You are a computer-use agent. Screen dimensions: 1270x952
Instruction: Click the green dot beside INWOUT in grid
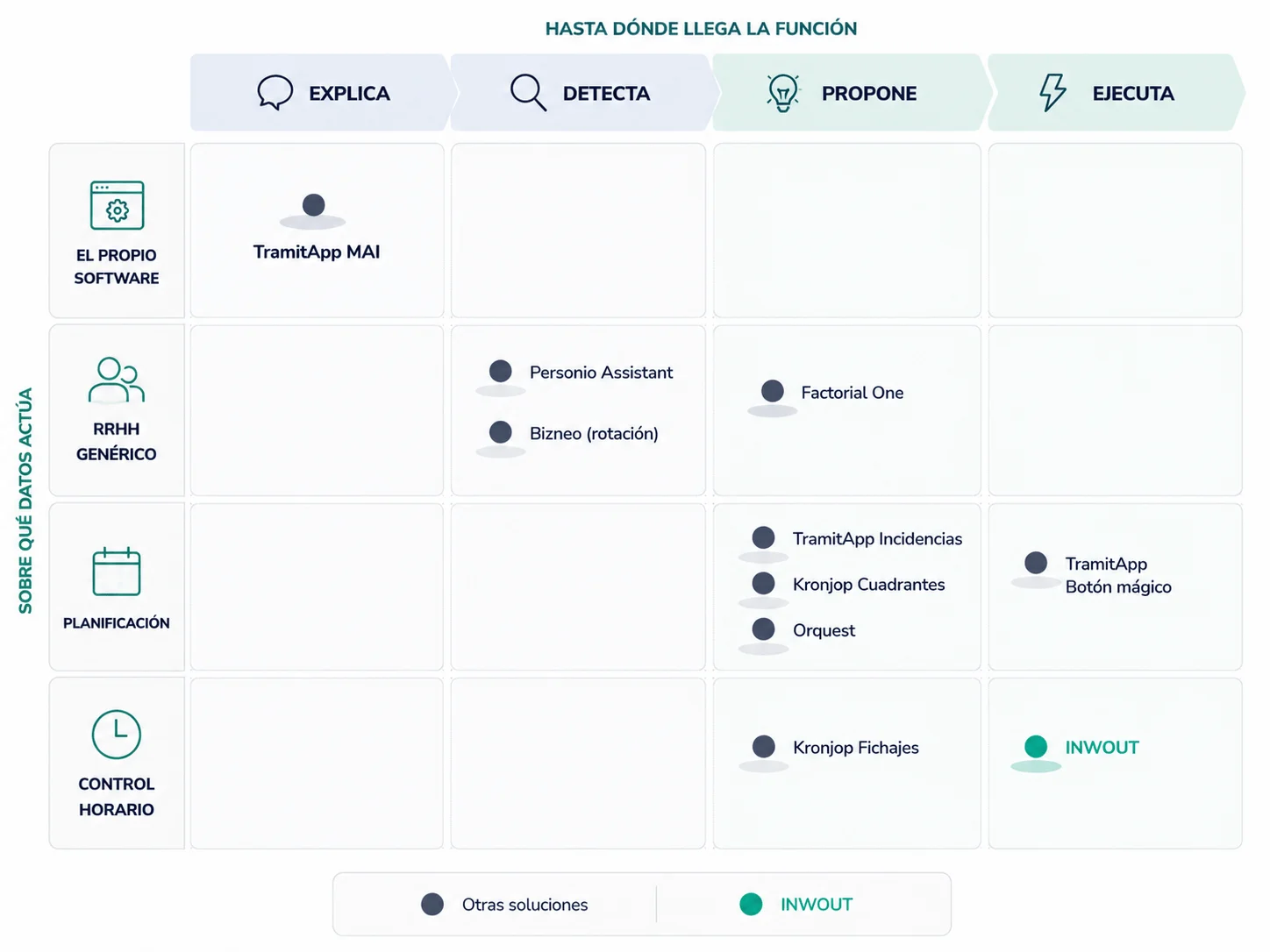1036,746
